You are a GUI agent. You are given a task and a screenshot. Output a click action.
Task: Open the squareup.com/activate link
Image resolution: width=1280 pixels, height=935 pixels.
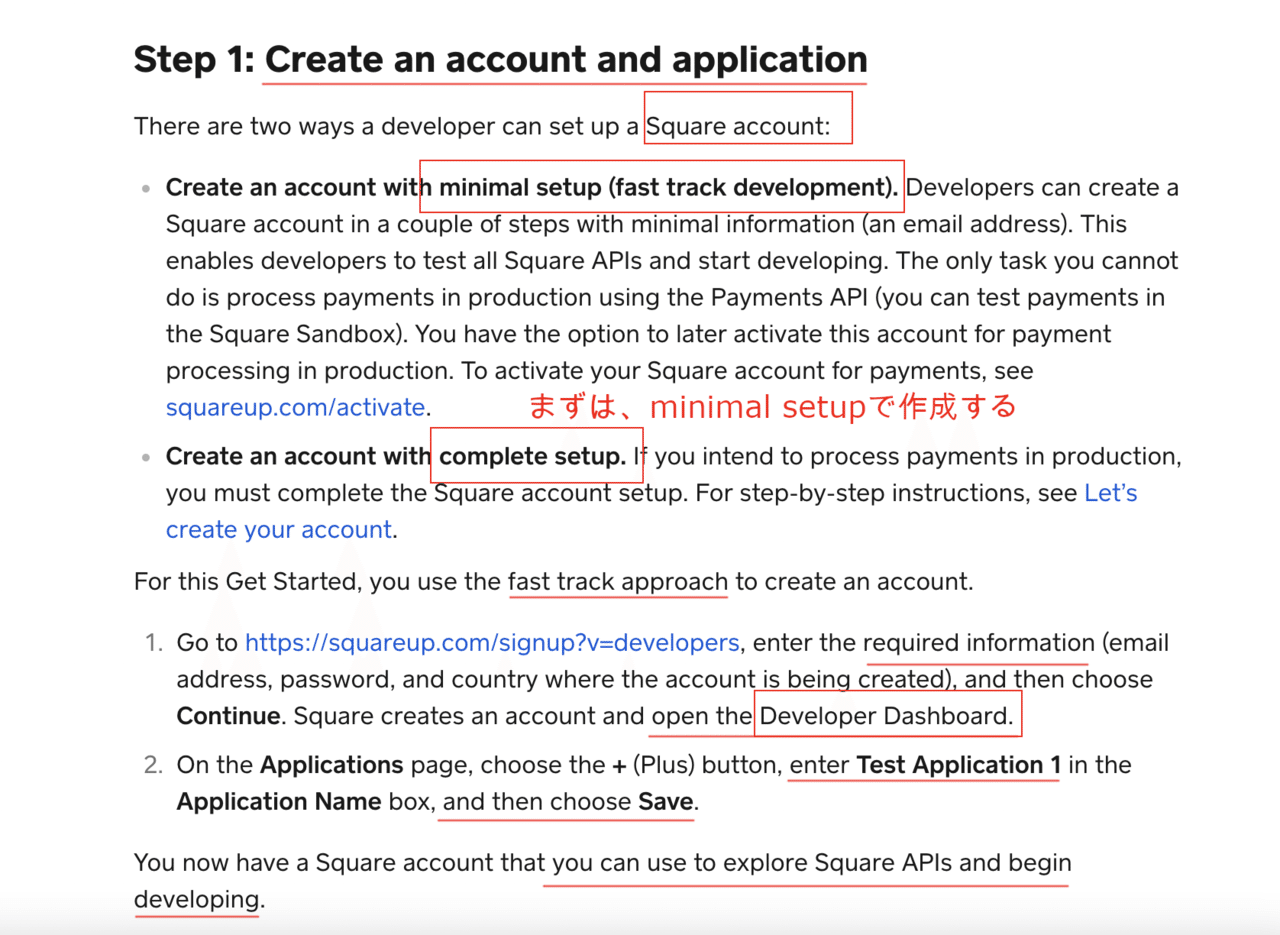tap(296, 407)
